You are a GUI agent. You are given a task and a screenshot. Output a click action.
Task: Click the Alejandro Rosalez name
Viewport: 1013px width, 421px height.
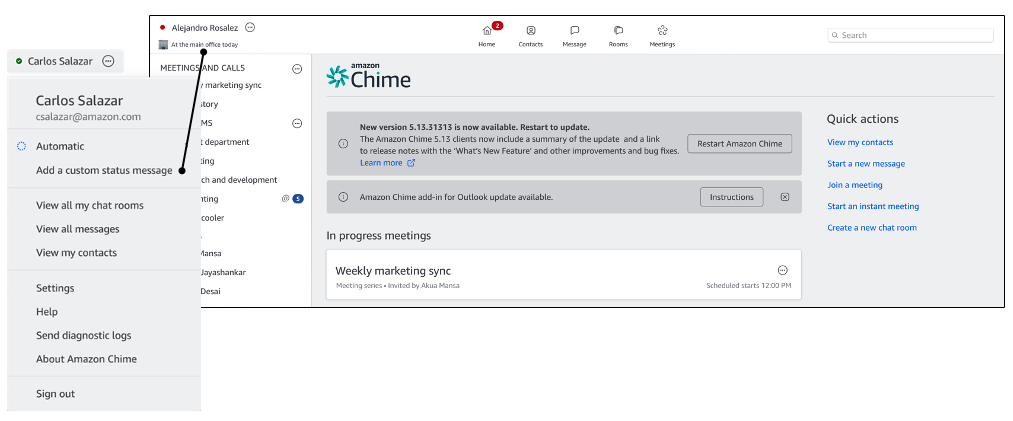click(x=205, y=28)
